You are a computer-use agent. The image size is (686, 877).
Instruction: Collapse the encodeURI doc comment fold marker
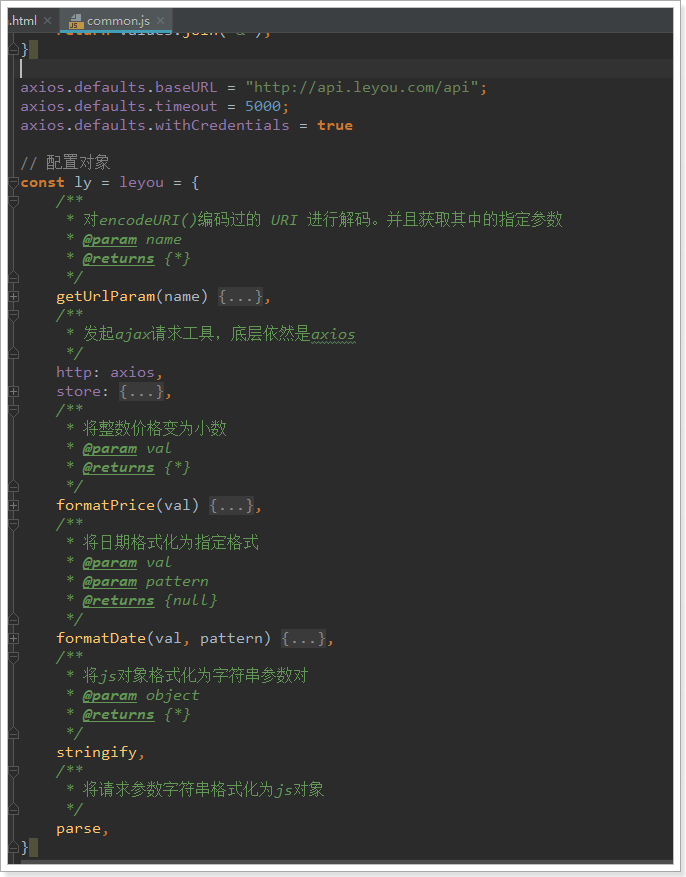(13, 201)
